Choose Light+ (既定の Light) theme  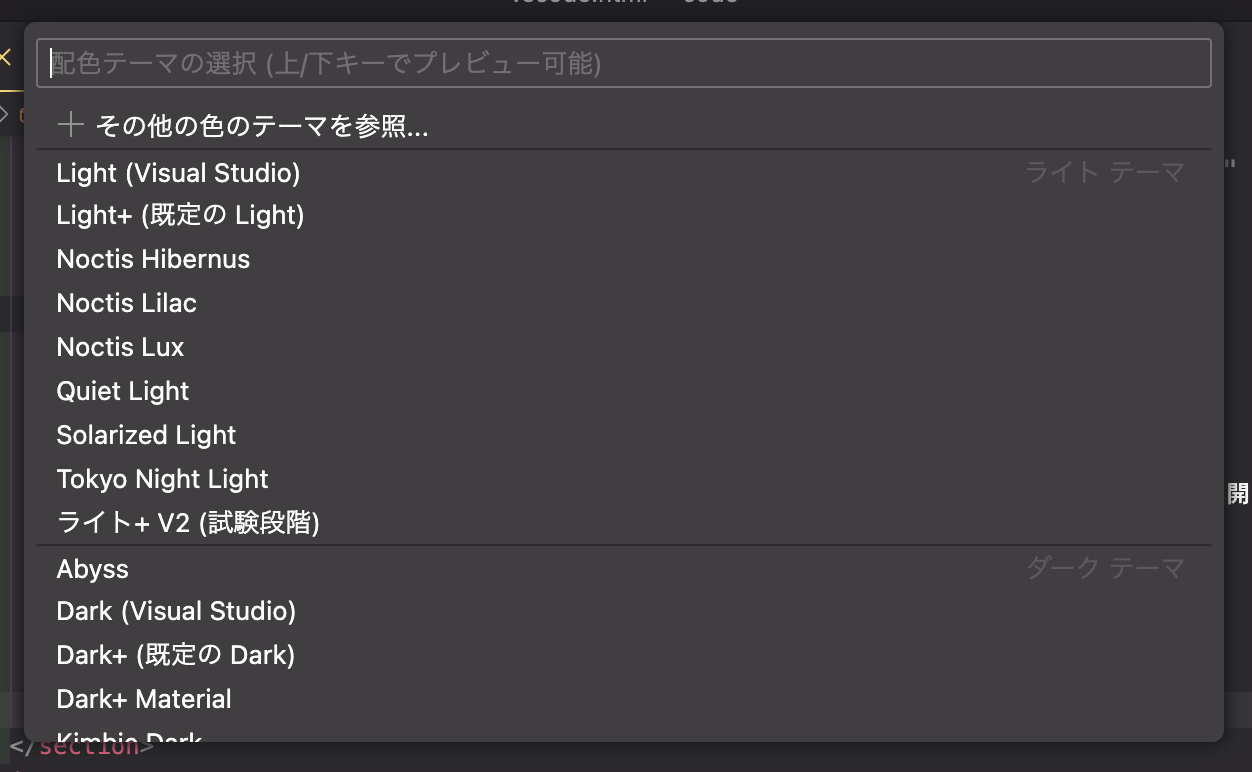click(180, 215)
